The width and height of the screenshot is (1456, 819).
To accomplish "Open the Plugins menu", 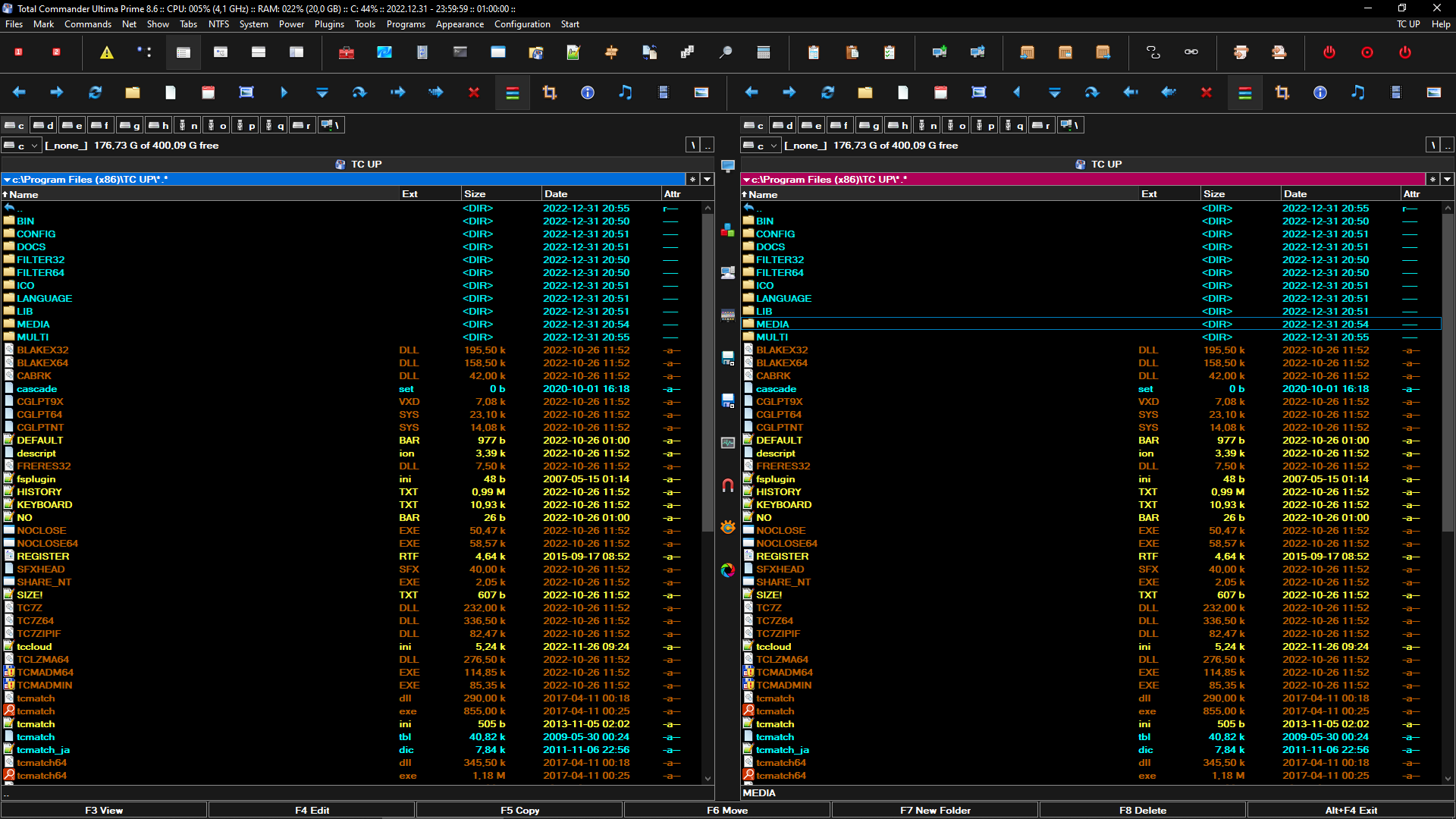I will [x=329, y=24].
